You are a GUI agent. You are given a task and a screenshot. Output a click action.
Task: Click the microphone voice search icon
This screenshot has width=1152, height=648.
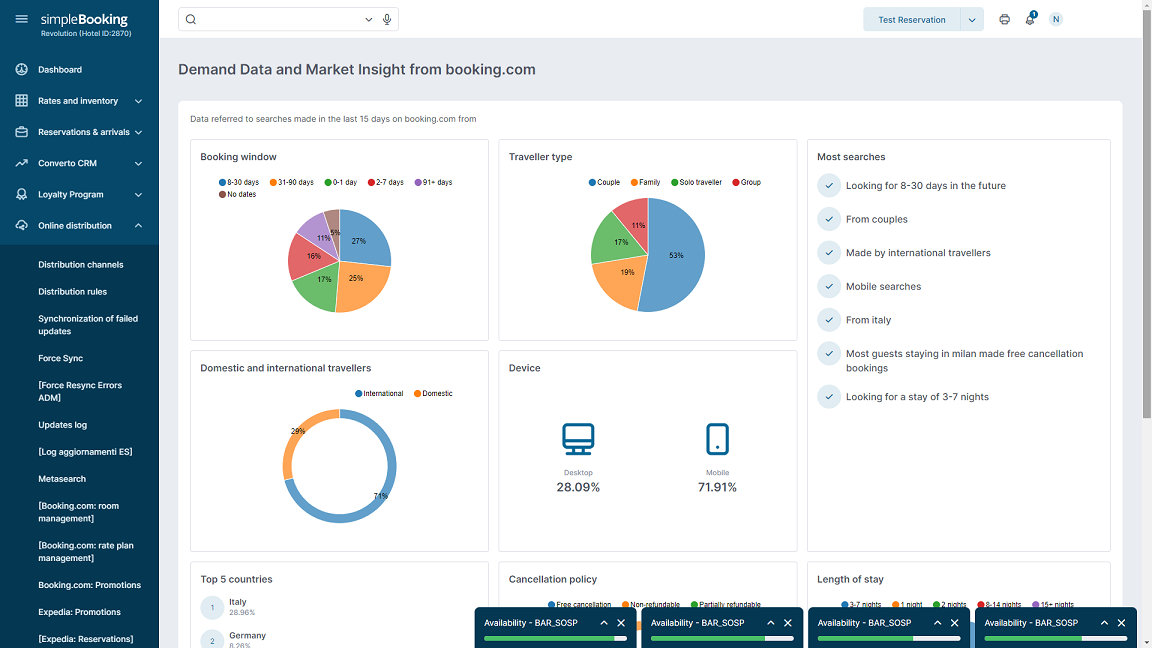coord(387,19)
